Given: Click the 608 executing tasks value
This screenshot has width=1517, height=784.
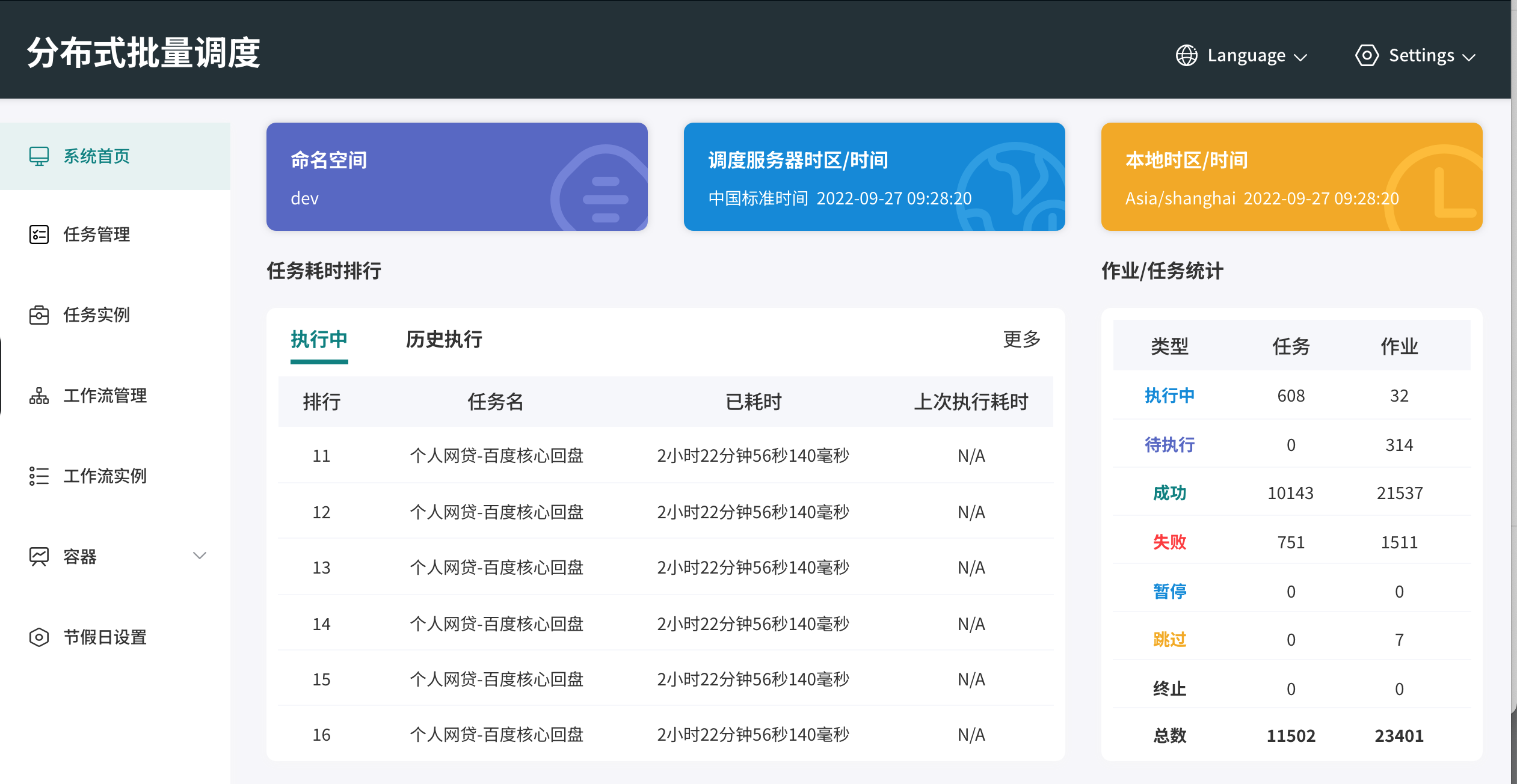Looking at the screenshot, I should click(x=1291, y=396).
